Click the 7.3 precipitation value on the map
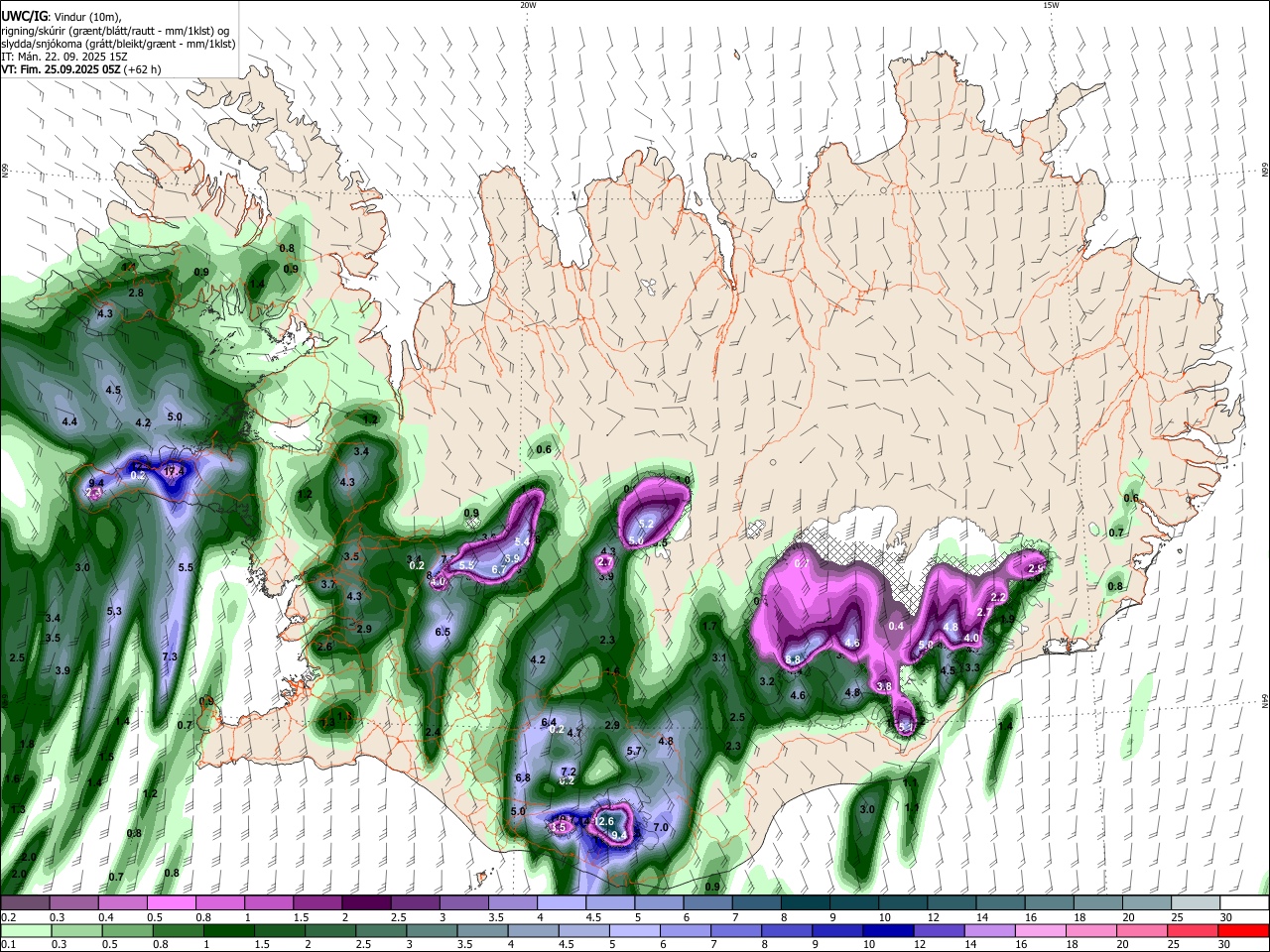This screenshot has width=1270, height=952. pyautogui.click(x=170, y=656)
